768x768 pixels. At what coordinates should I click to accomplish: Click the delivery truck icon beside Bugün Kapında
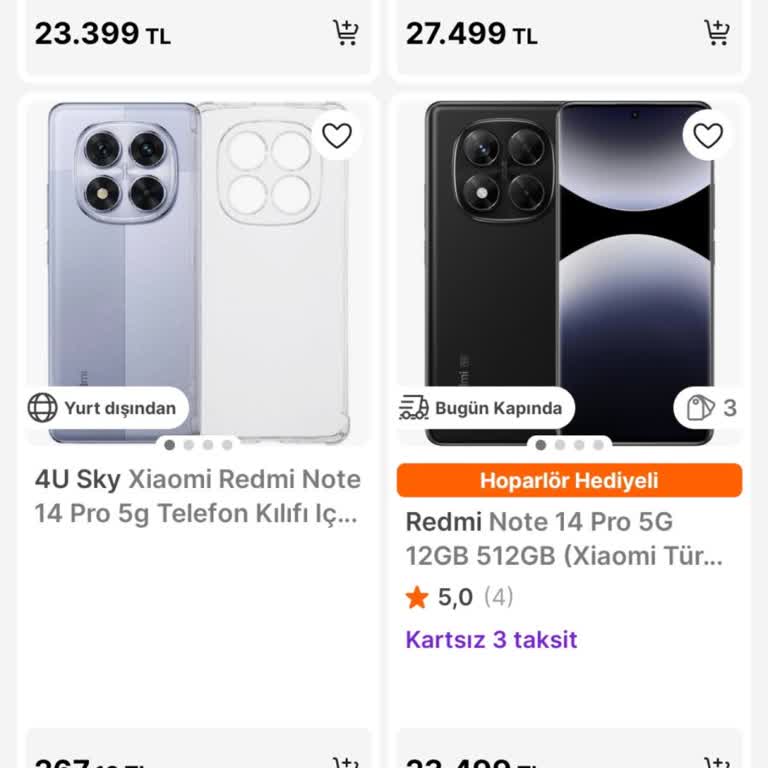click(414, 408)
